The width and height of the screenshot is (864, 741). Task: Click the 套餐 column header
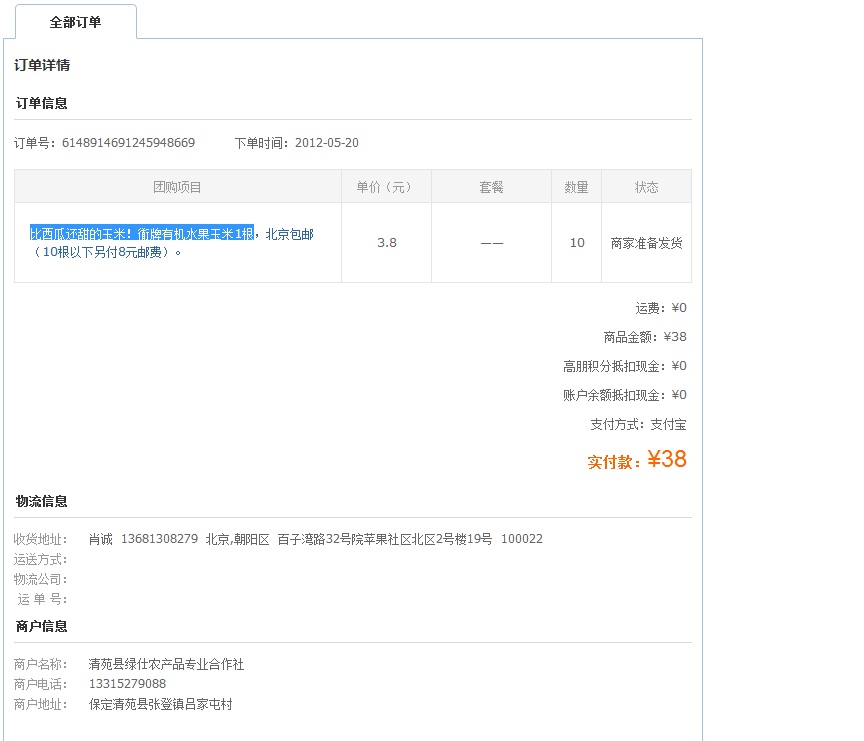pyautogui.click(x=491, y=186)
